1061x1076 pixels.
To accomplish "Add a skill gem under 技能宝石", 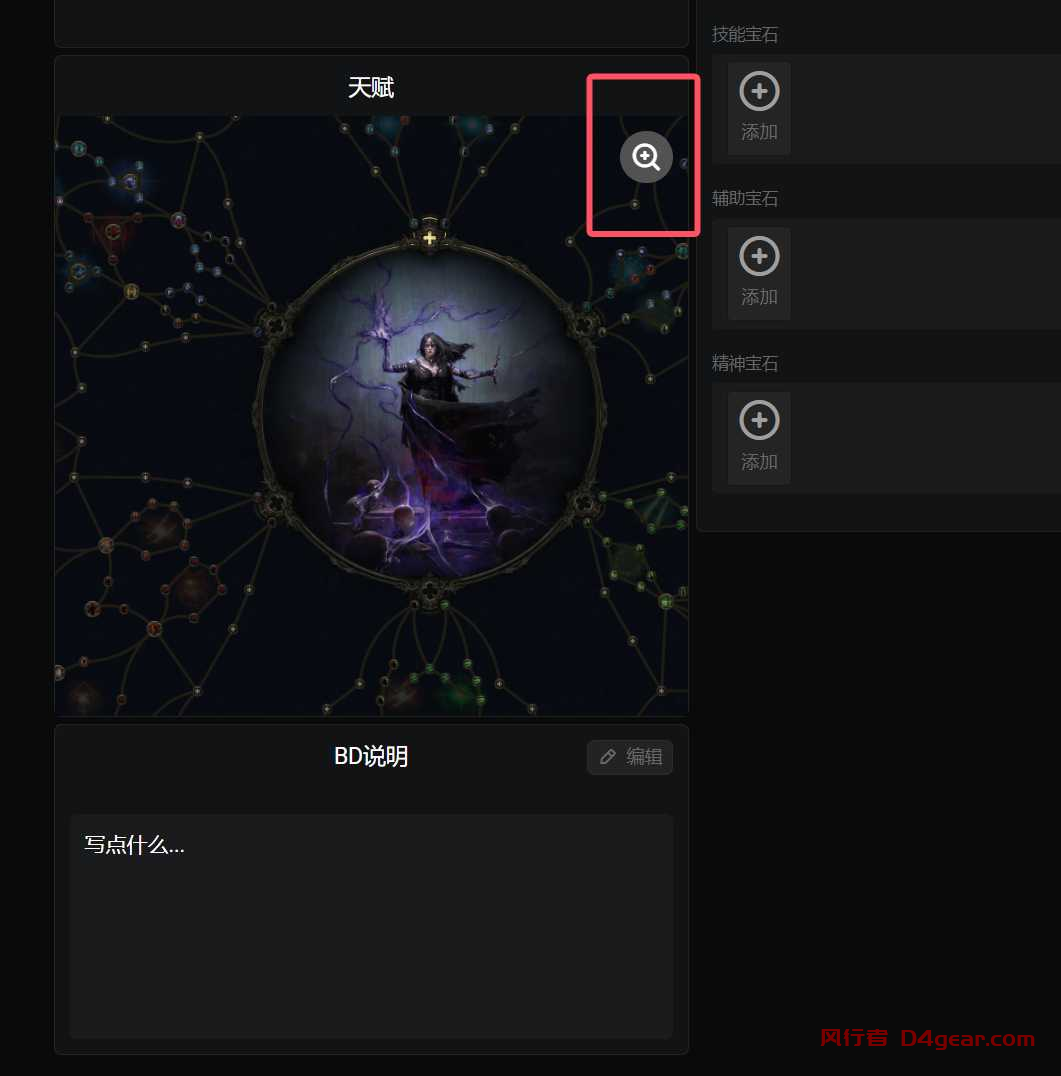I will pyautogui.click(x=759, y=108).
